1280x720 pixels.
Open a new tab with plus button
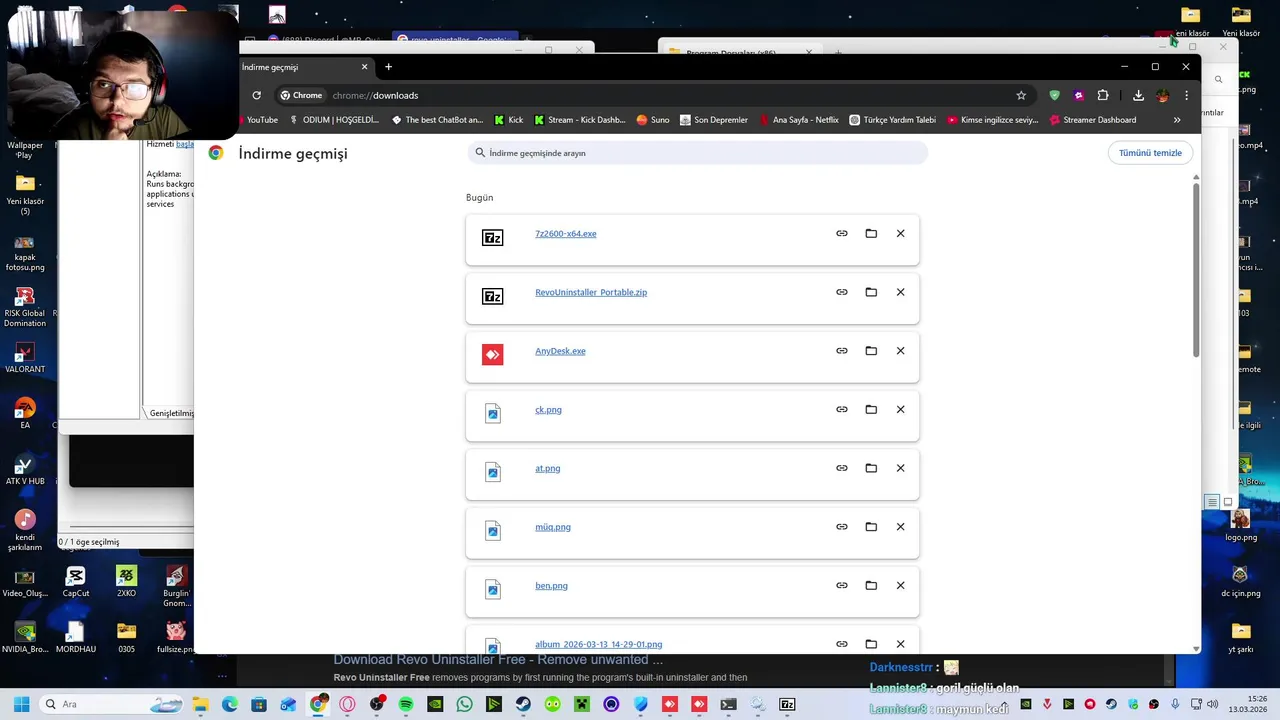point(388,67)
